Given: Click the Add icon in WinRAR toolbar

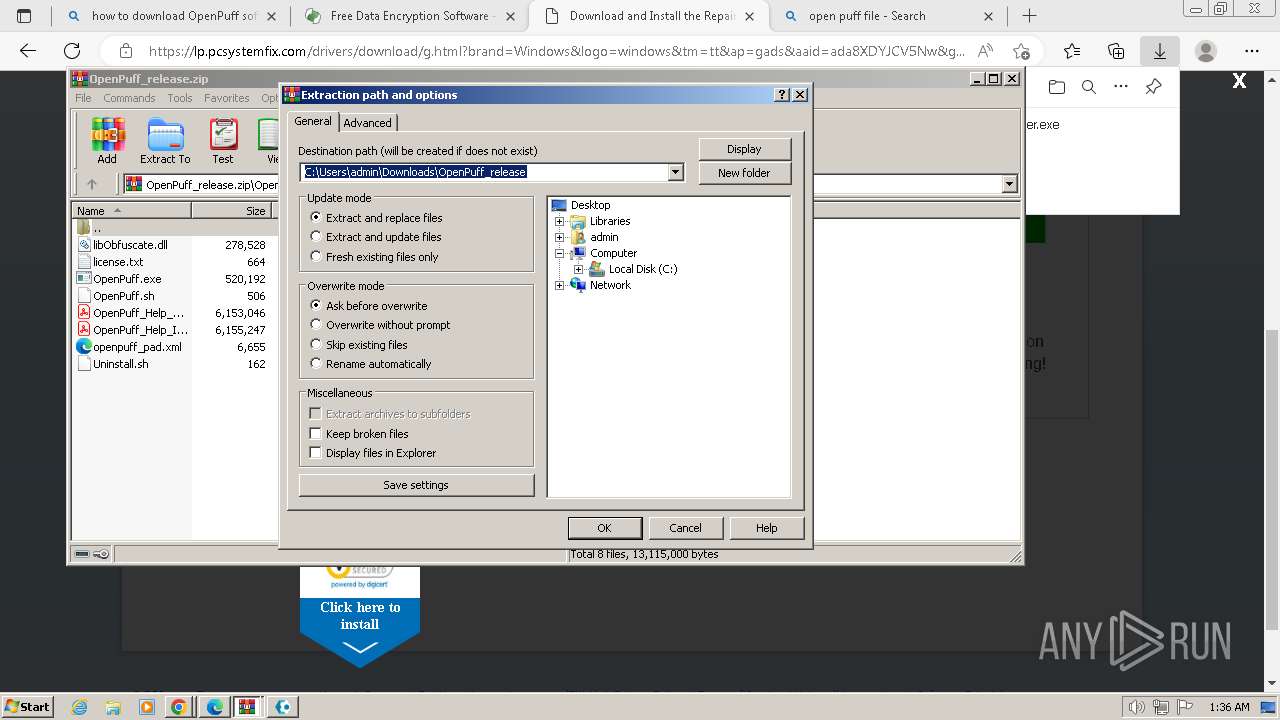Looking at the screenshot, I should tap(107, 140).
